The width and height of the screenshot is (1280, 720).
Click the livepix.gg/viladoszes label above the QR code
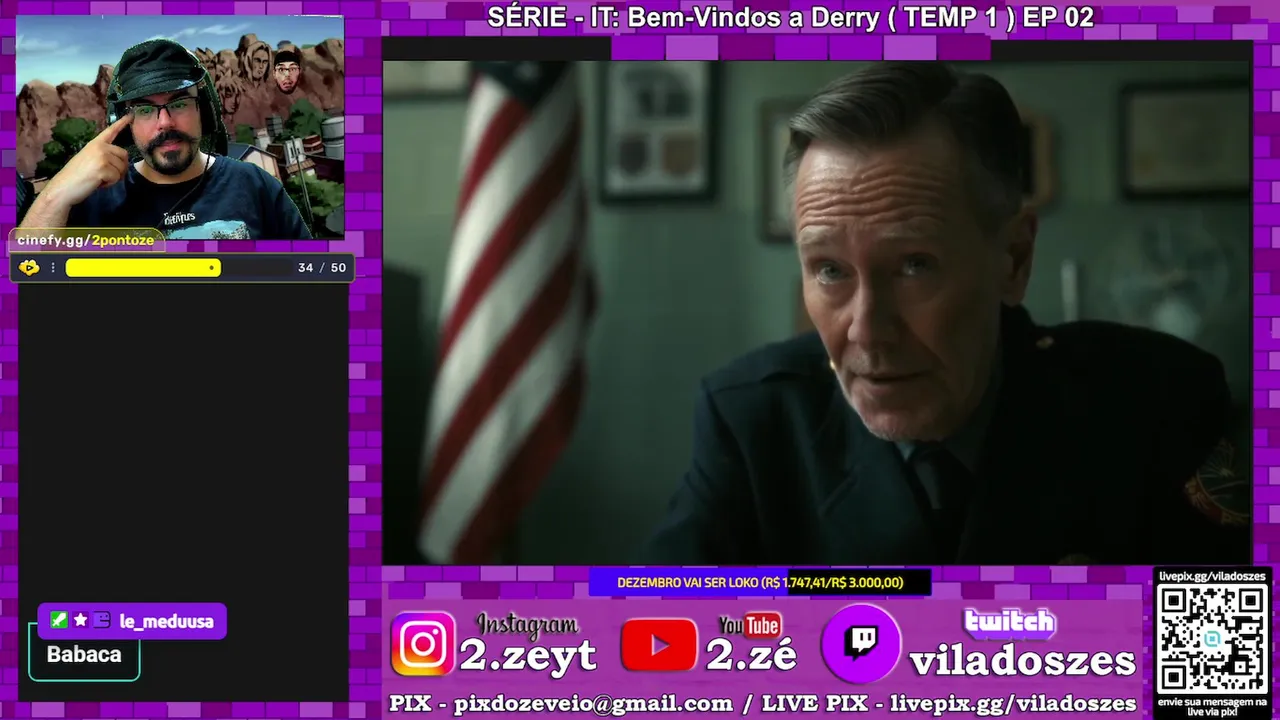pyautogui.click(x=1212, y=576)
